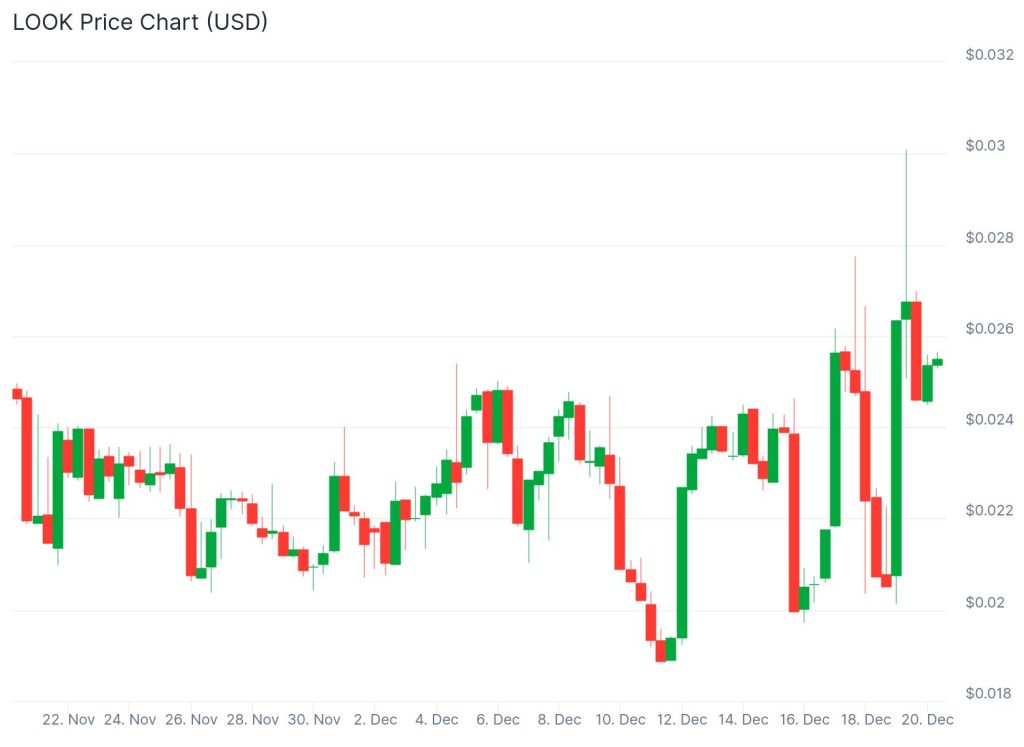Select the $0.03 price axis label
This screenshot has height=747, width=1024.
(x=985, y=146)
